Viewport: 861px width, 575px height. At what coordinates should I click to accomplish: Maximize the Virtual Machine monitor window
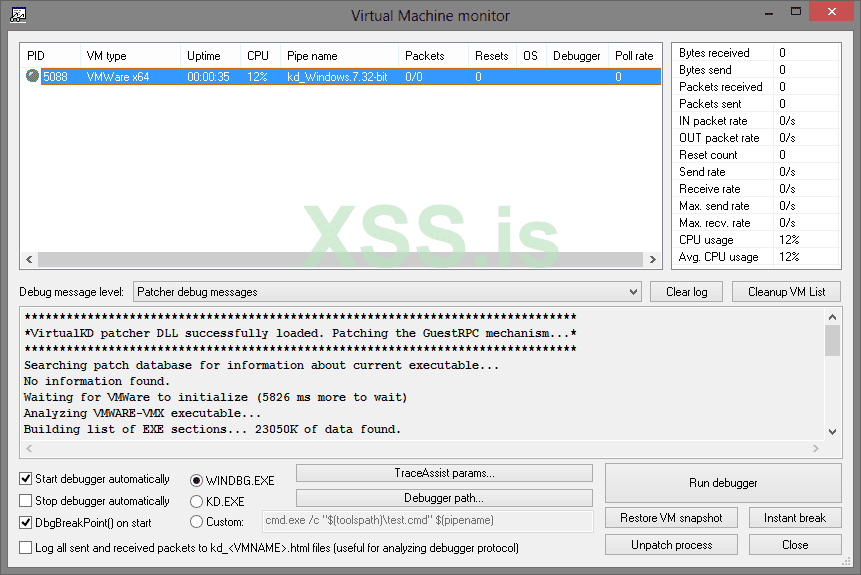tap(796, 12)
